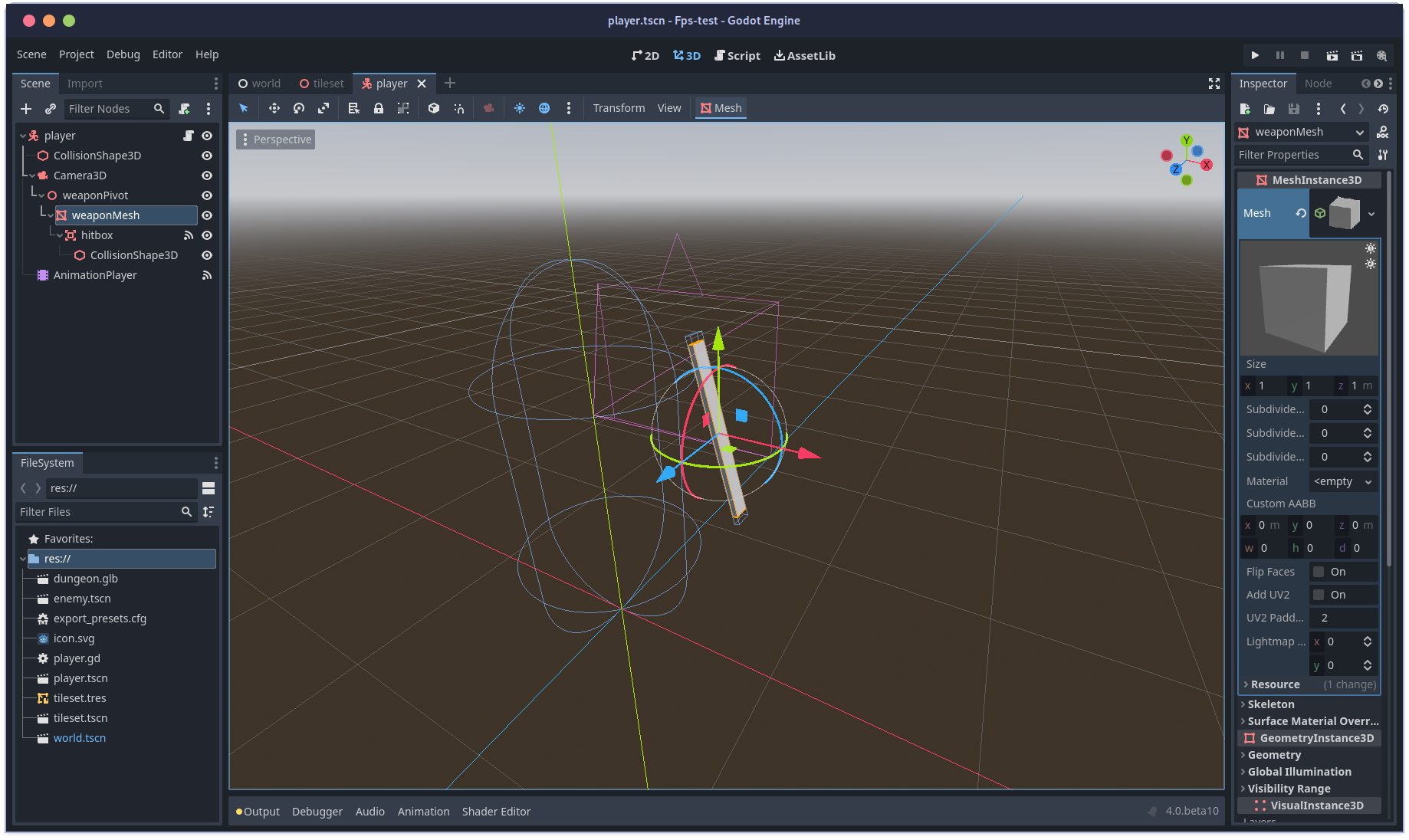Toggle cinematic camera preview icon

tap(489, 108)
